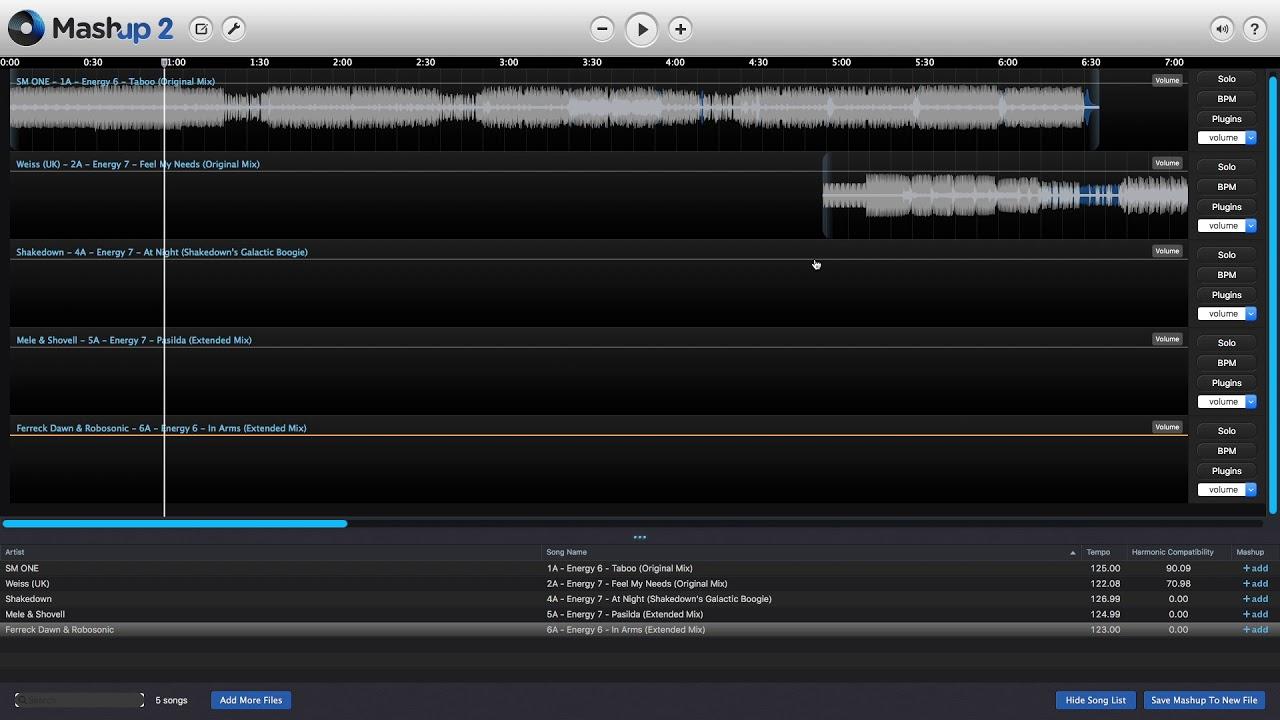Open Plugins for the Taboo track
The width and height of the screenshot is (1280, 720).
pos(1227,119)
